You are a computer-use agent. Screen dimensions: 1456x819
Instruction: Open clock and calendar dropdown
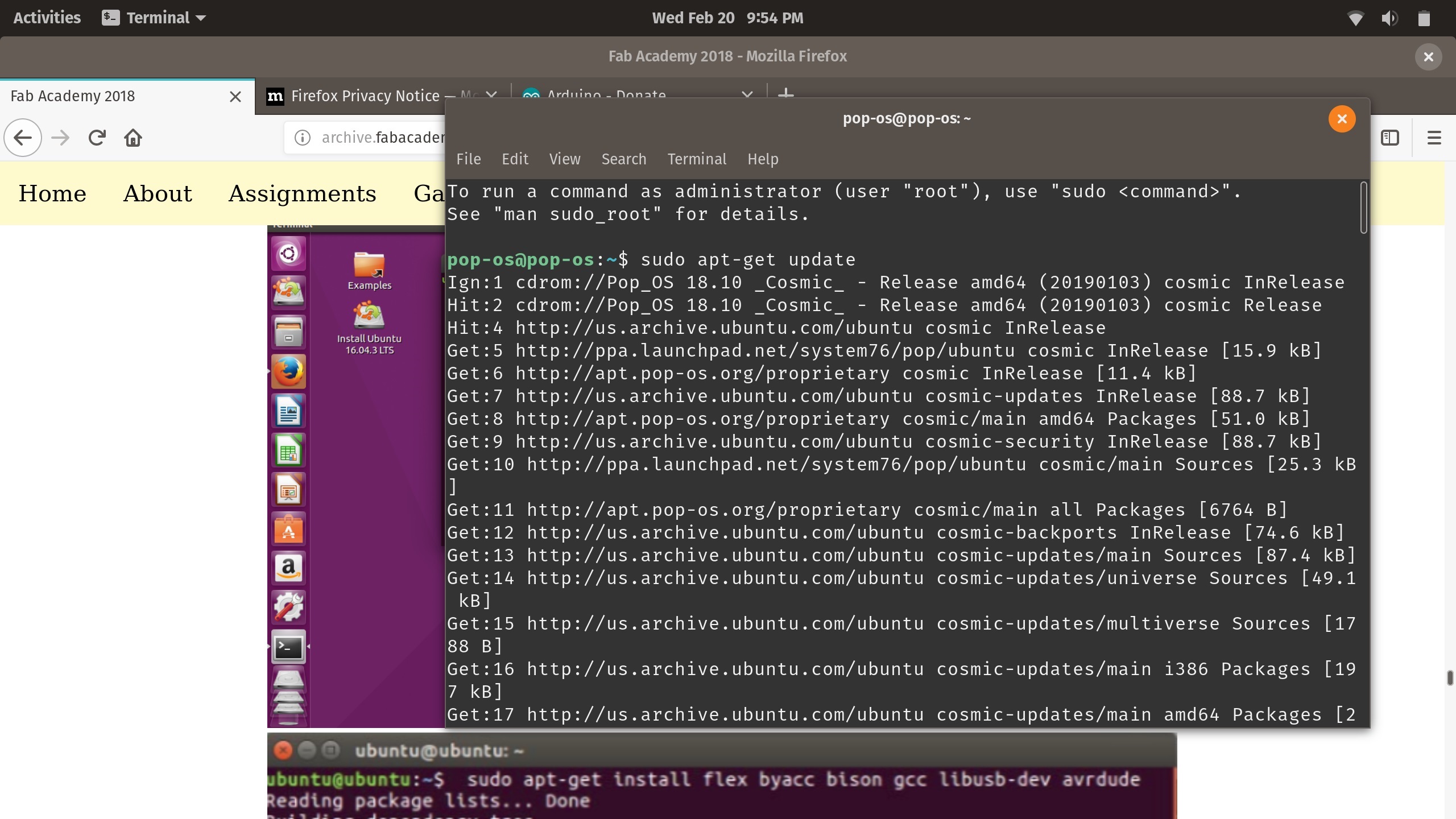coord(727,18)
